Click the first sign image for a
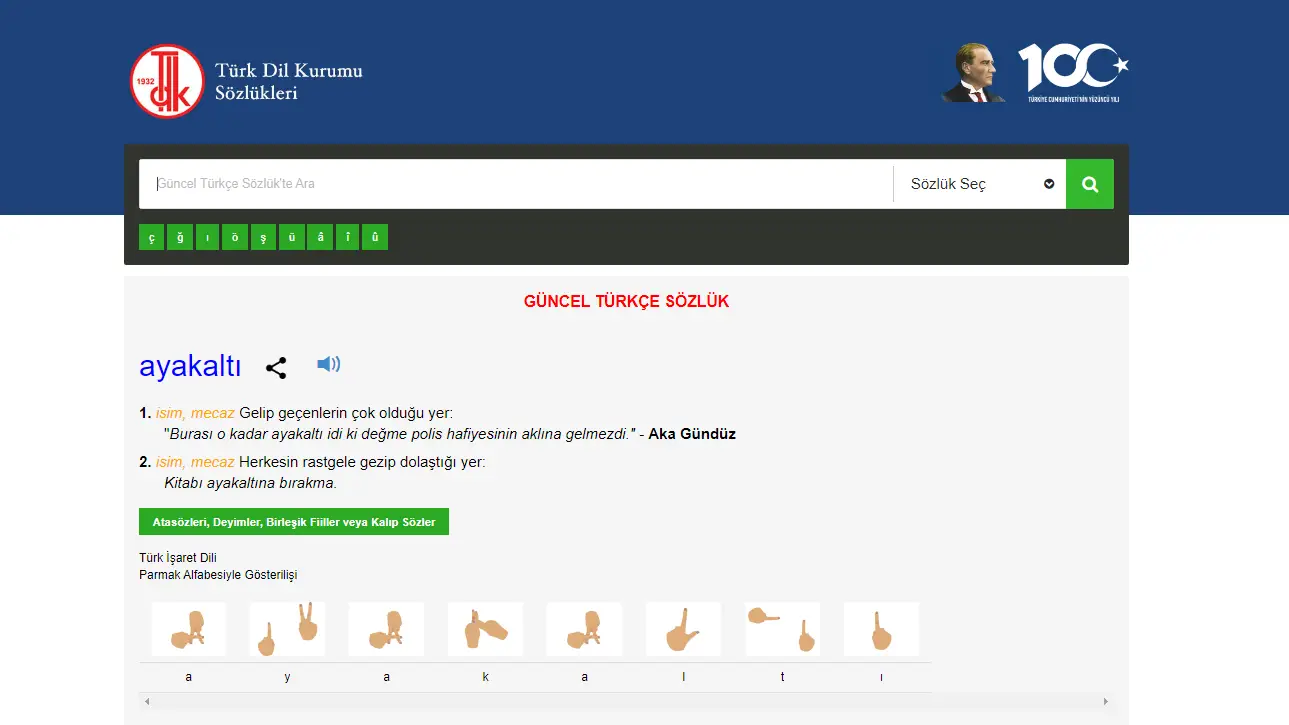The image size is (1289, 725). click(189, 629)
